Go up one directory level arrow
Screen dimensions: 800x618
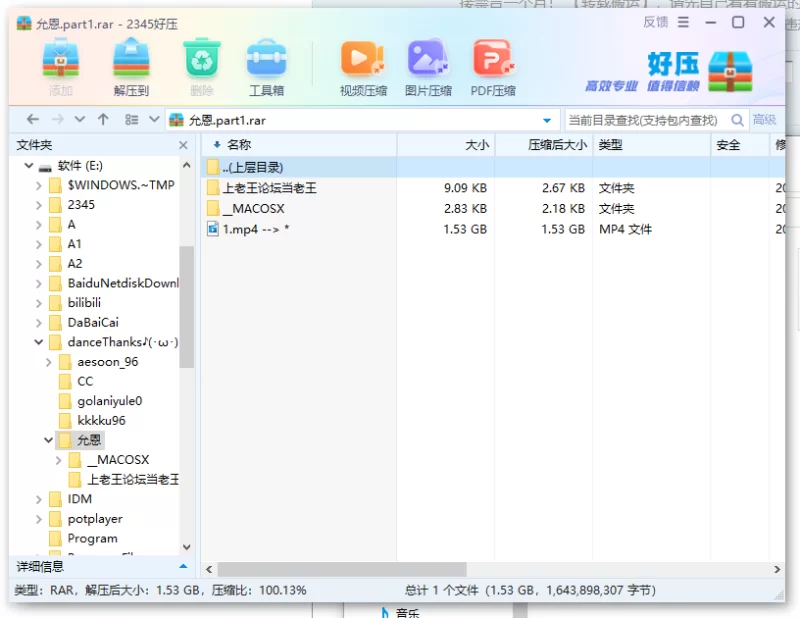103,119
